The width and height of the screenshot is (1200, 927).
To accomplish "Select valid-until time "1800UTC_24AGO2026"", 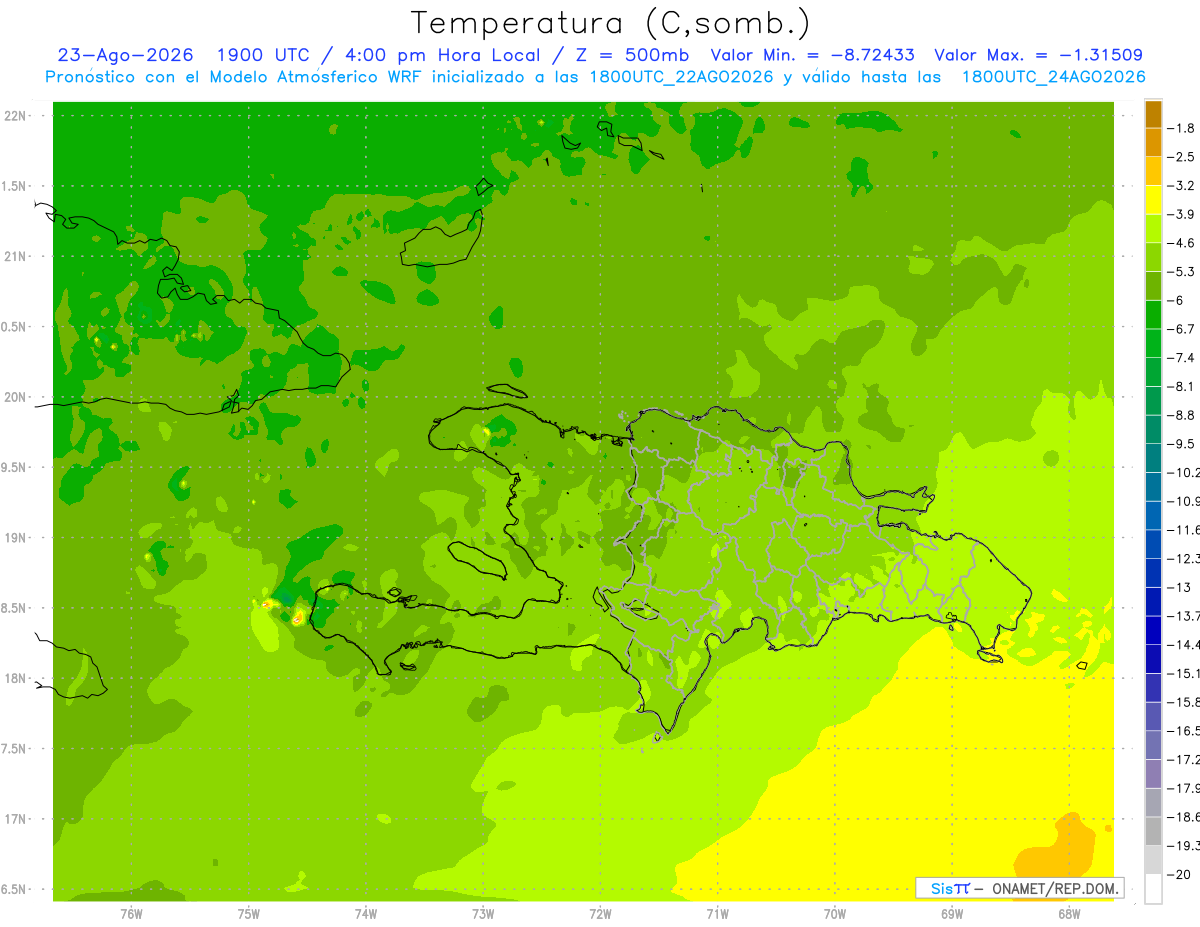I will (x=1053, y=77).
